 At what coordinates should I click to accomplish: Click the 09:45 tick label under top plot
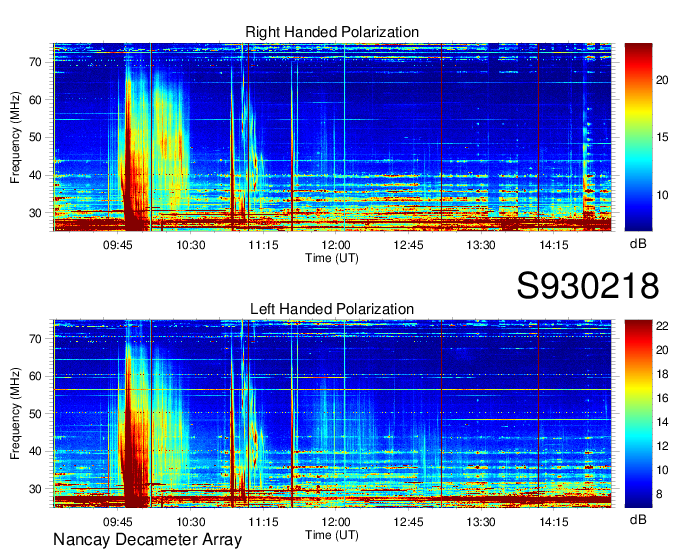[118, 245]
